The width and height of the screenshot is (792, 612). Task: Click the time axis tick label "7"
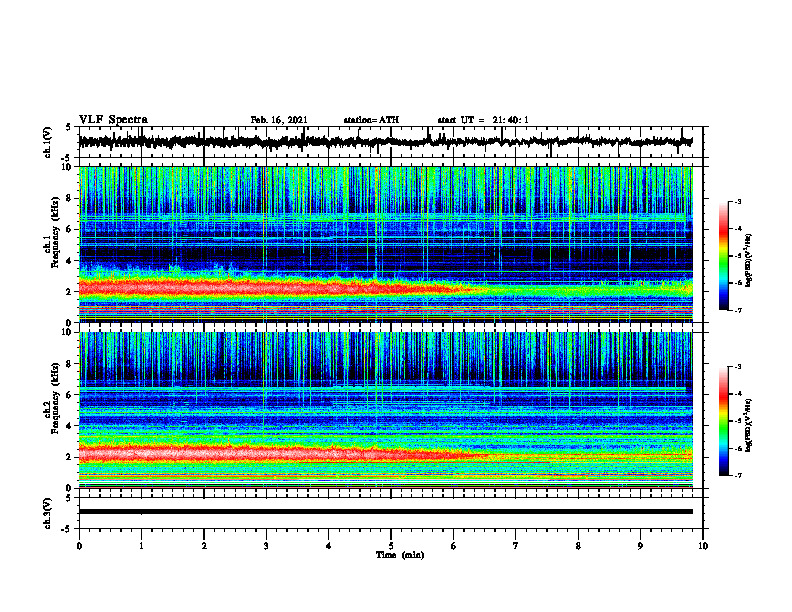pos(516,546)
